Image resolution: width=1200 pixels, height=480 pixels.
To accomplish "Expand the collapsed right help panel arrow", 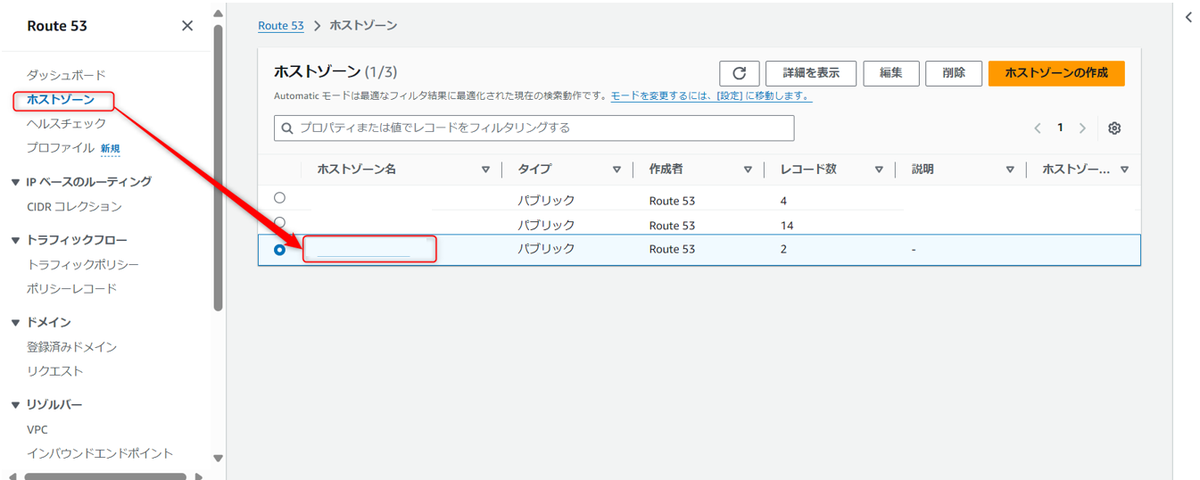I will coord(1188,18).
